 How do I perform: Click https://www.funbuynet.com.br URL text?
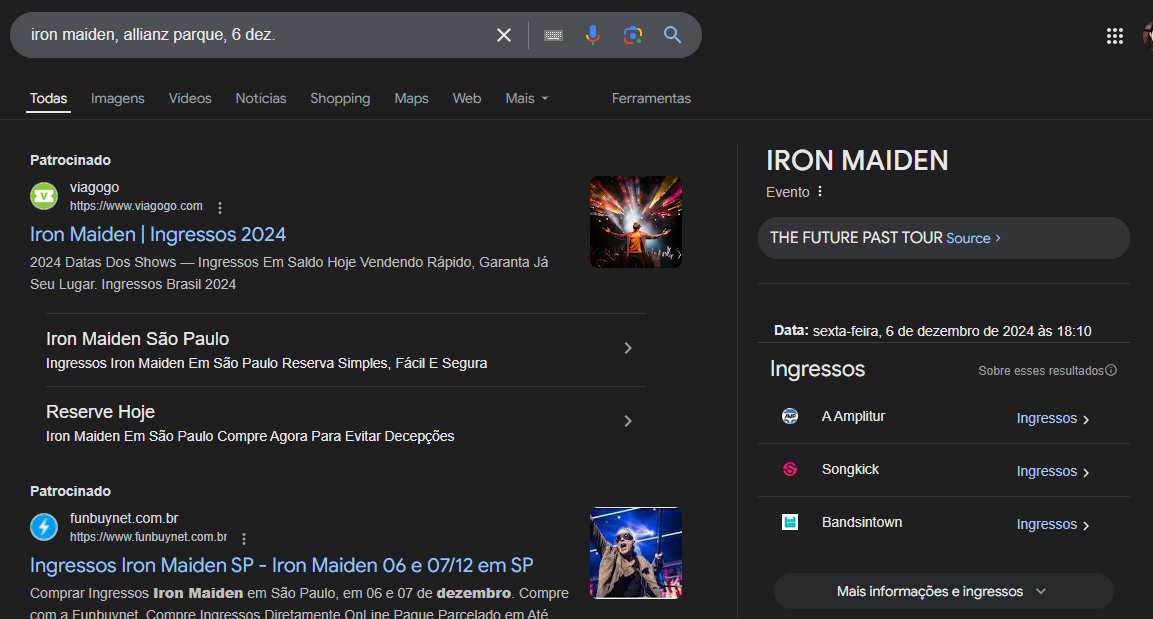point(149,537)
